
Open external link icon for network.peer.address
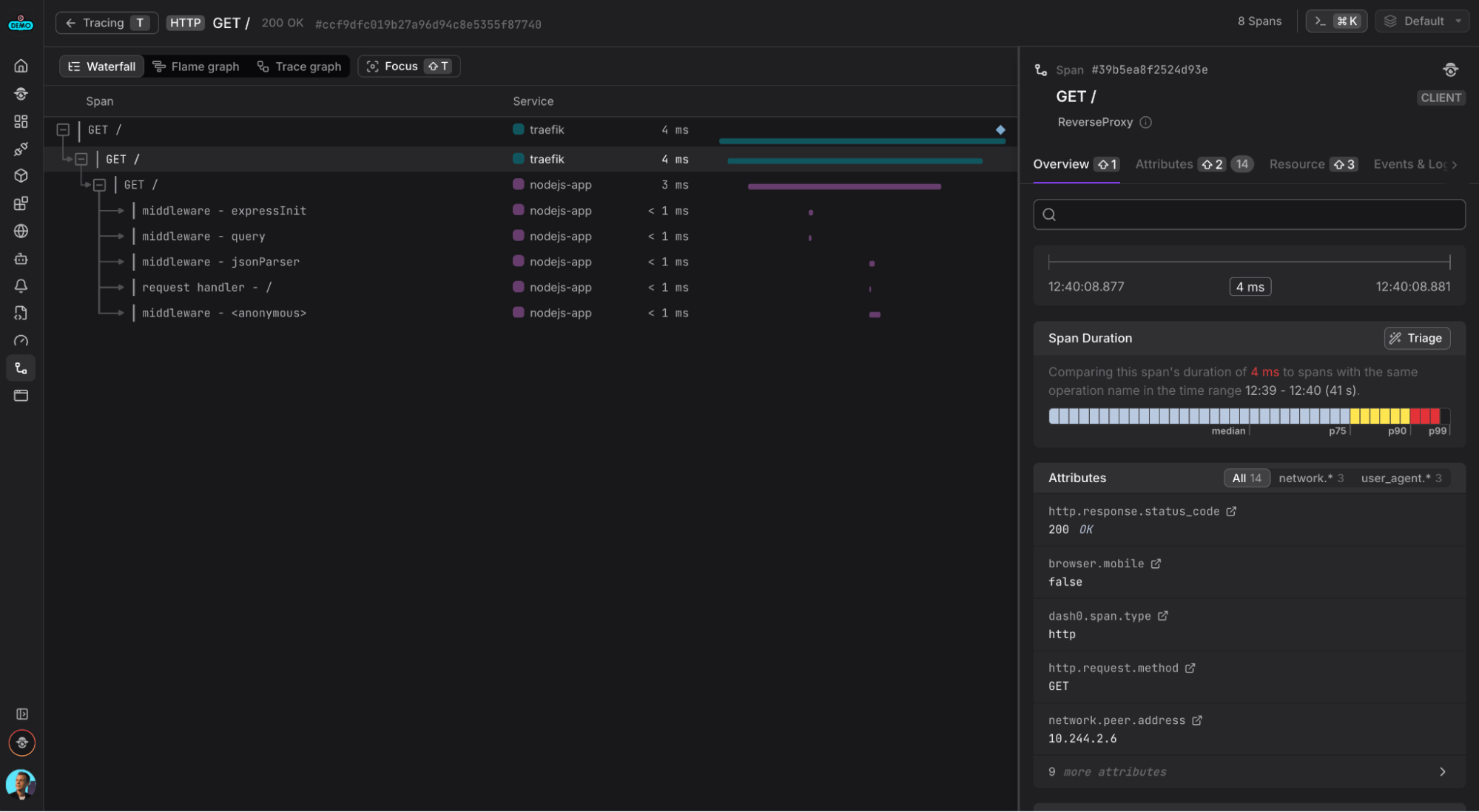pos(1197,720)
